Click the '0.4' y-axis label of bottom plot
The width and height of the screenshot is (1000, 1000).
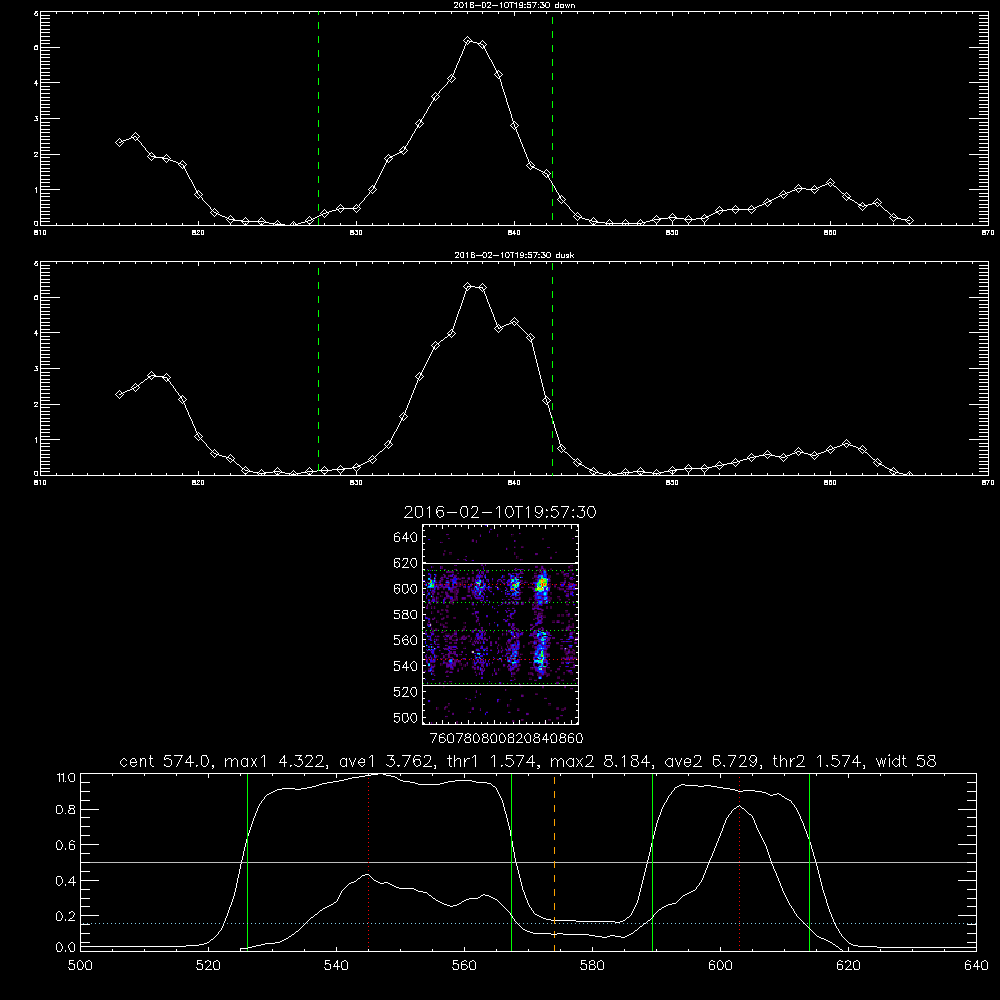click(66, 881)
